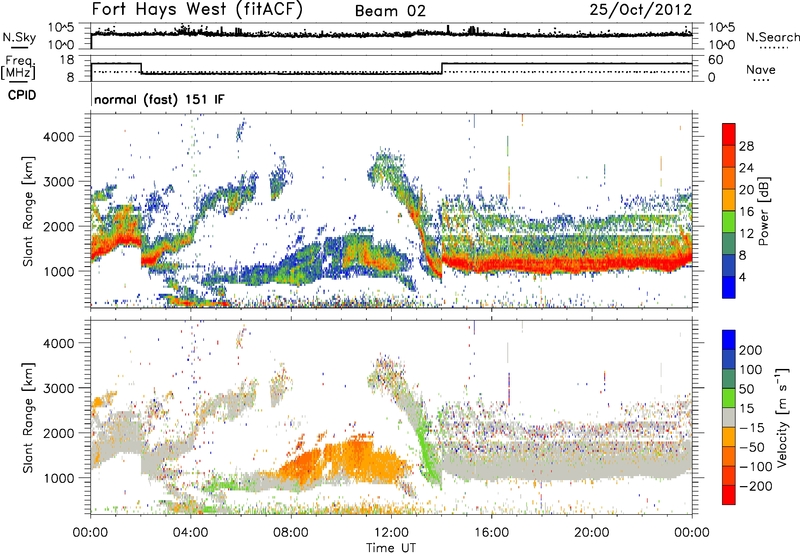Click the date '25/Oct/2012'
This screenshot has height=554, width=800.
[x=641, y=10]
